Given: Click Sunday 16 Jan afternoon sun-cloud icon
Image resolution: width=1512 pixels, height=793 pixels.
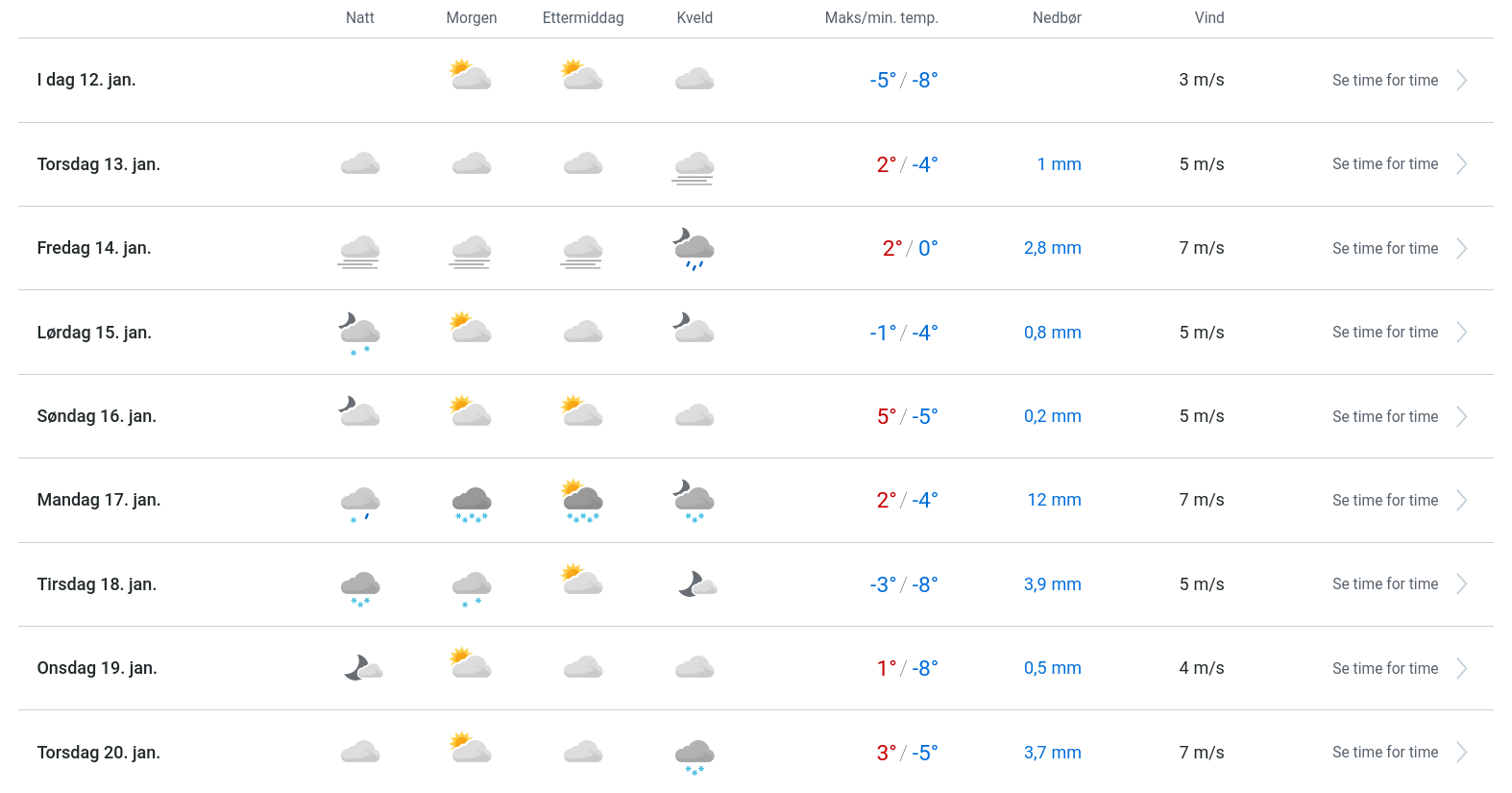Looking at the screenshot, I should pyautogui.click(x=582, y=412).
